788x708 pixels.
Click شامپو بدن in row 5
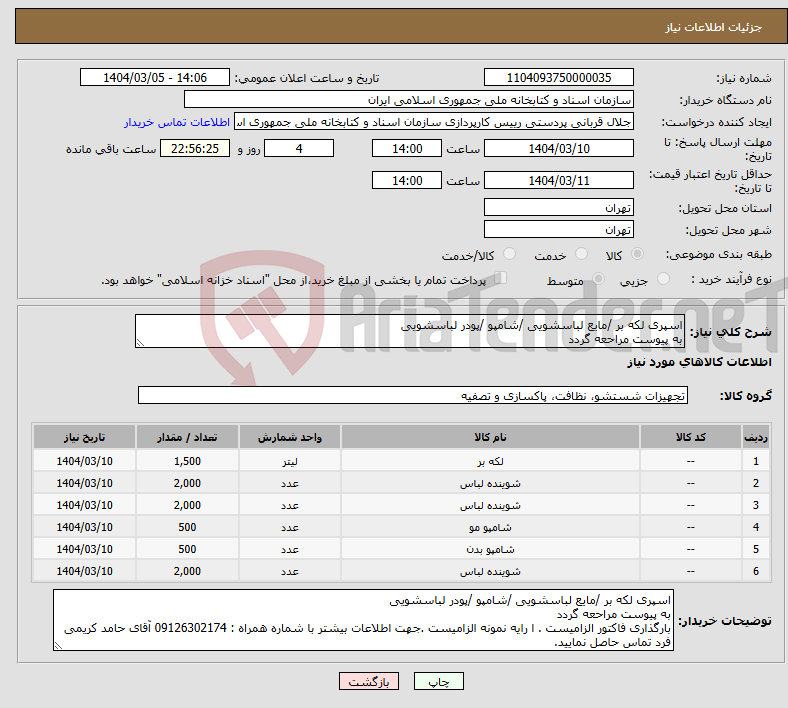(x=490, y=550)
